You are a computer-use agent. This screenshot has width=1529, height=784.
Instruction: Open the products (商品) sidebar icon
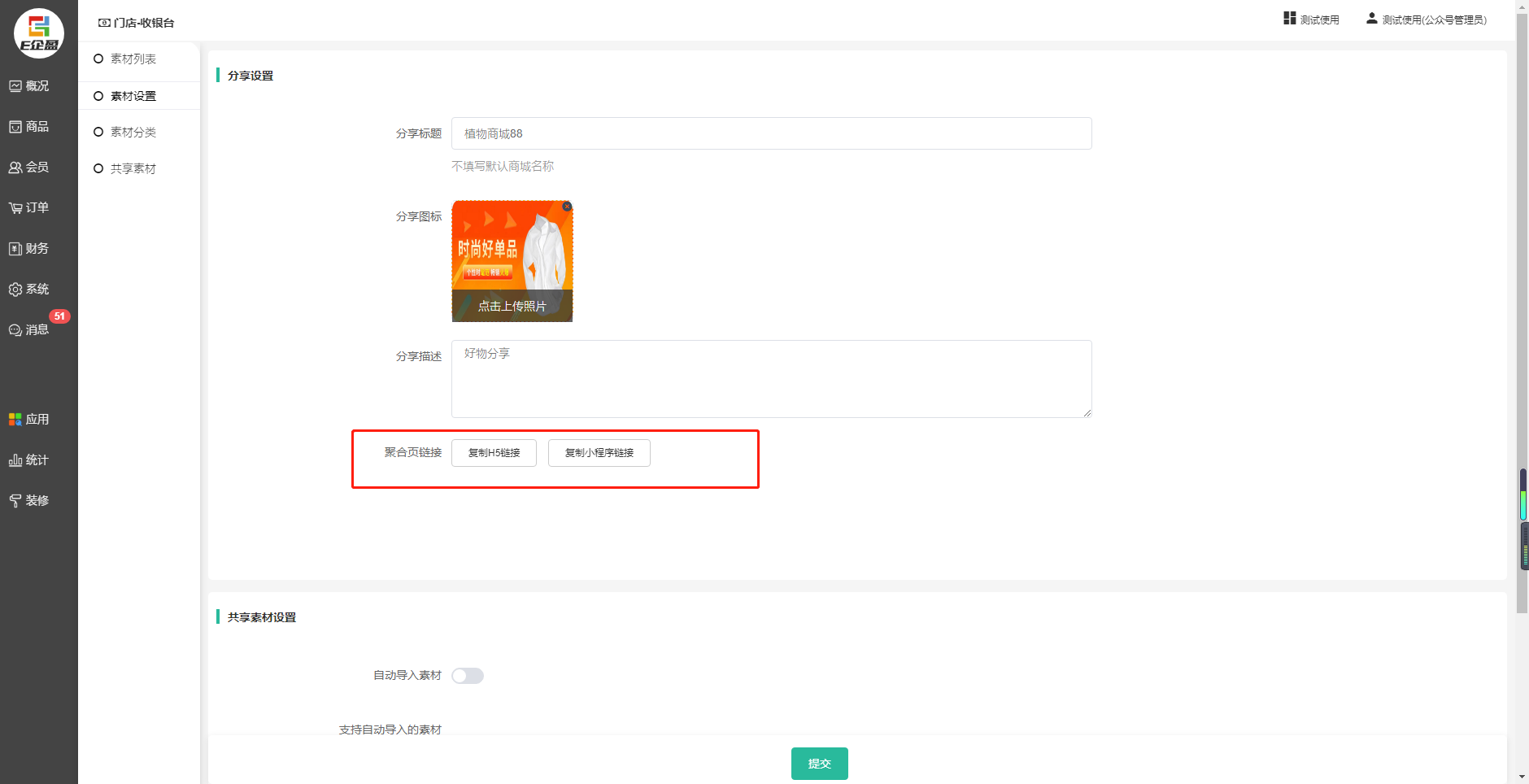[15, 127]
